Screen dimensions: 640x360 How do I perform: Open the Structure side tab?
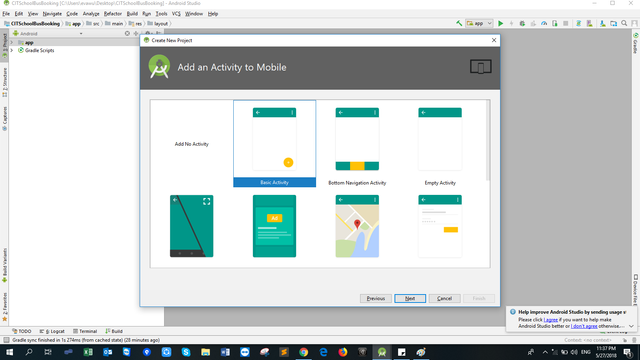[x=4, y=82]
